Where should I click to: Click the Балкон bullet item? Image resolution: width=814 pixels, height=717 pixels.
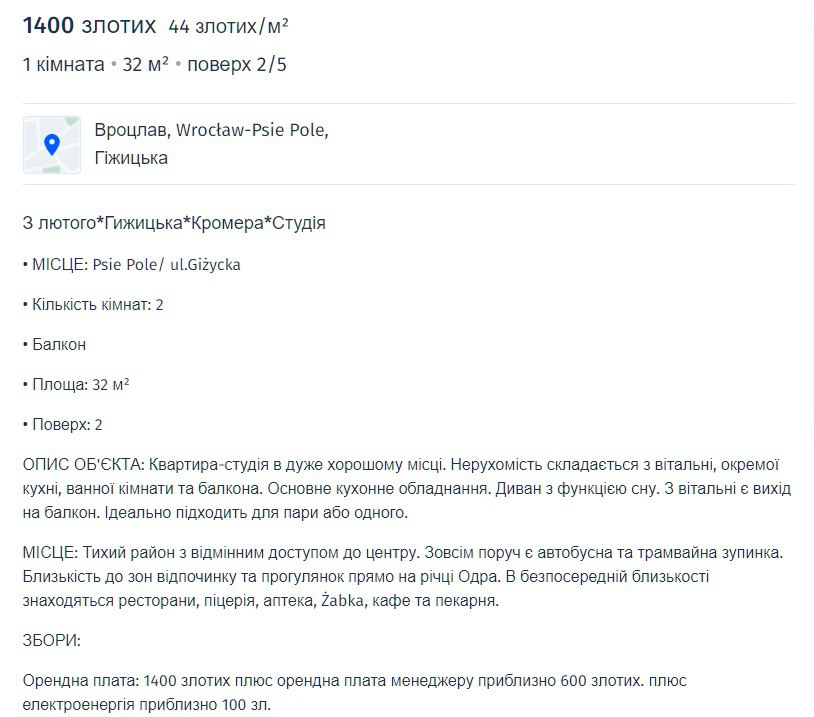pos(55,344)
